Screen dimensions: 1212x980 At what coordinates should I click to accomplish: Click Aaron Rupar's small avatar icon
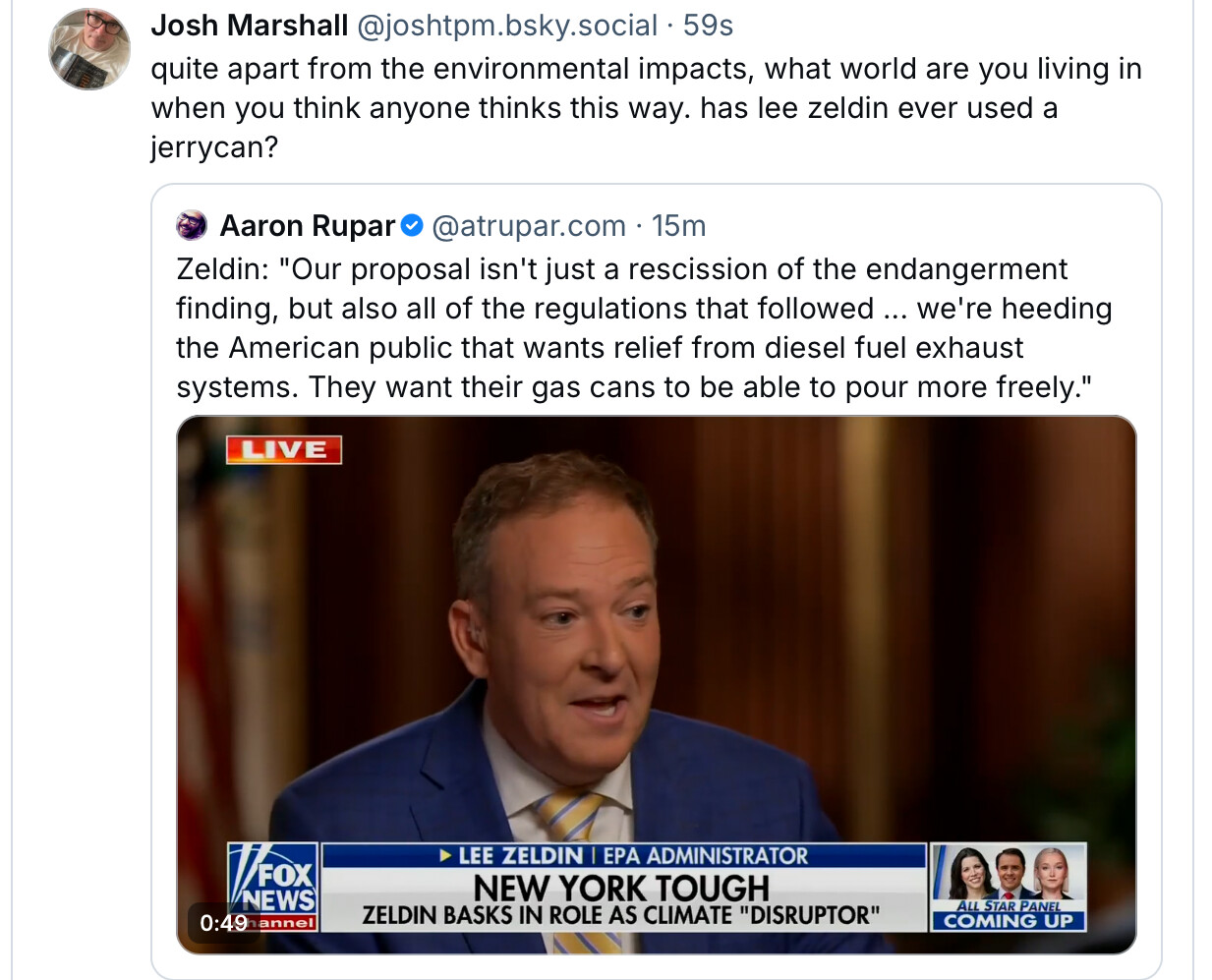click(x=192, y=226)
